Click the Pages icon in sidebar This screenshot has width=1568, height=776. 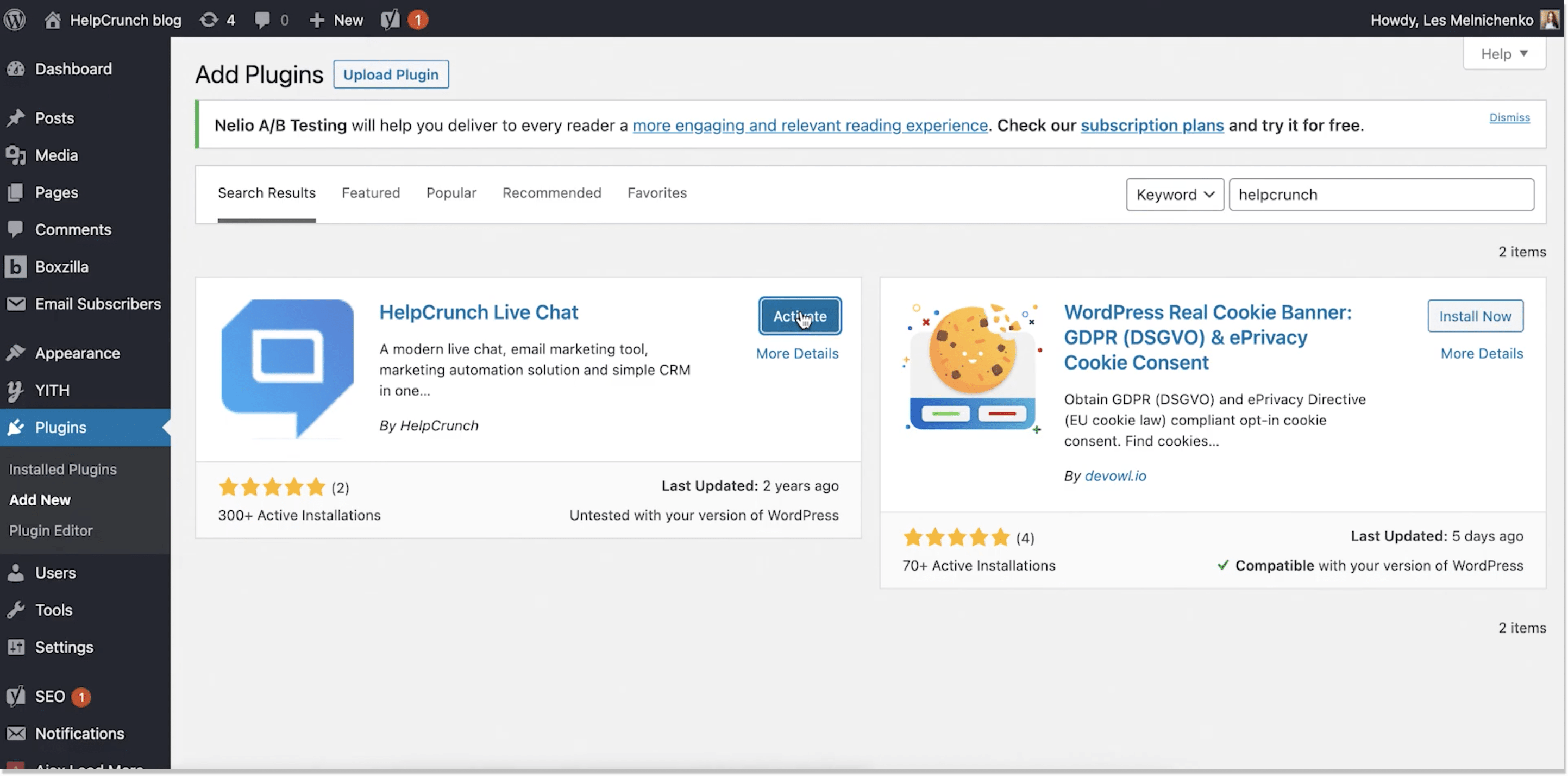[16, 192]
